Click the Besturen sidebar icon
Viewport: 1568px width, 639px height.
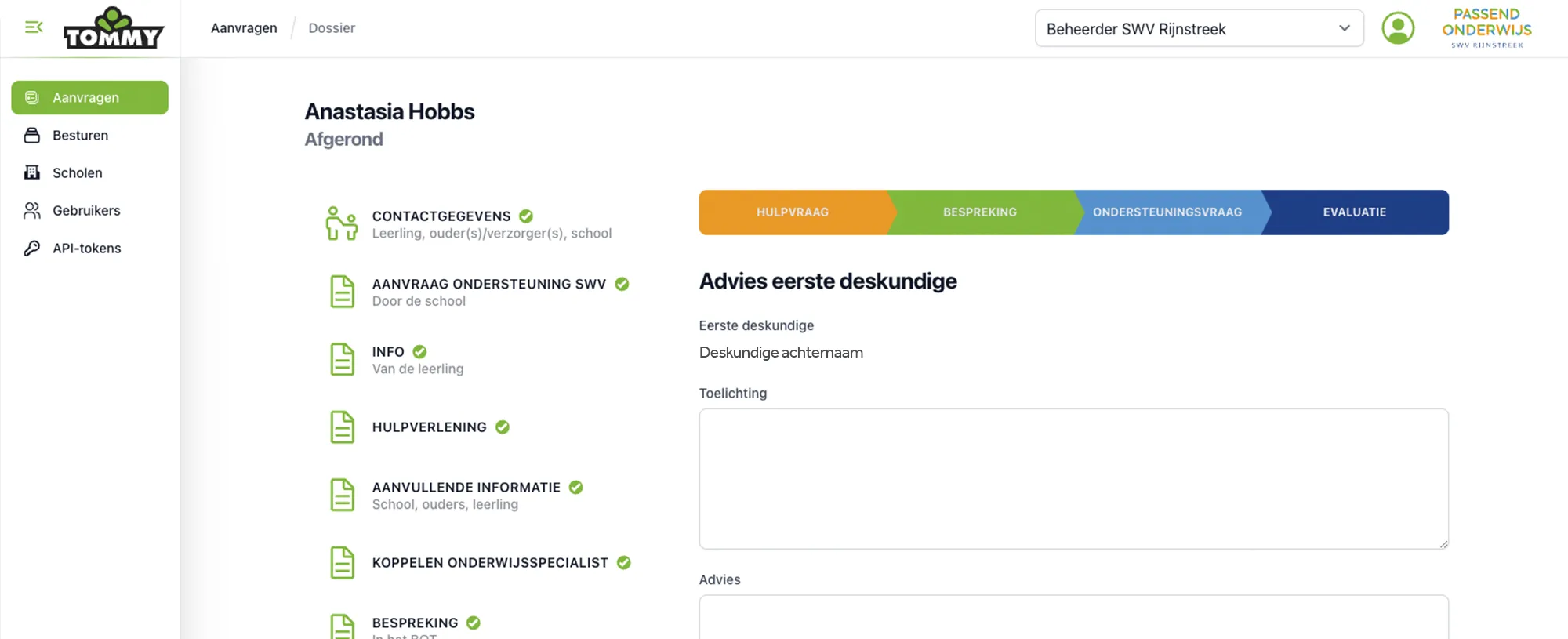[x=32, y=136]
